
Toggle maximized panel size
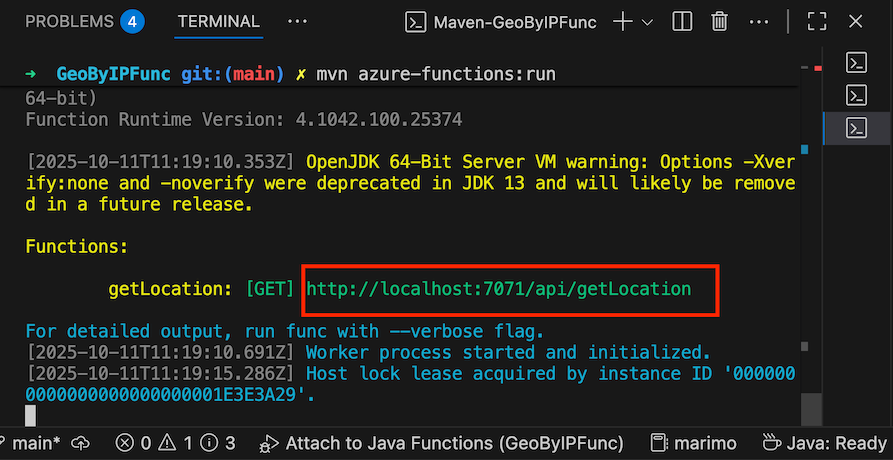point(816,22)
